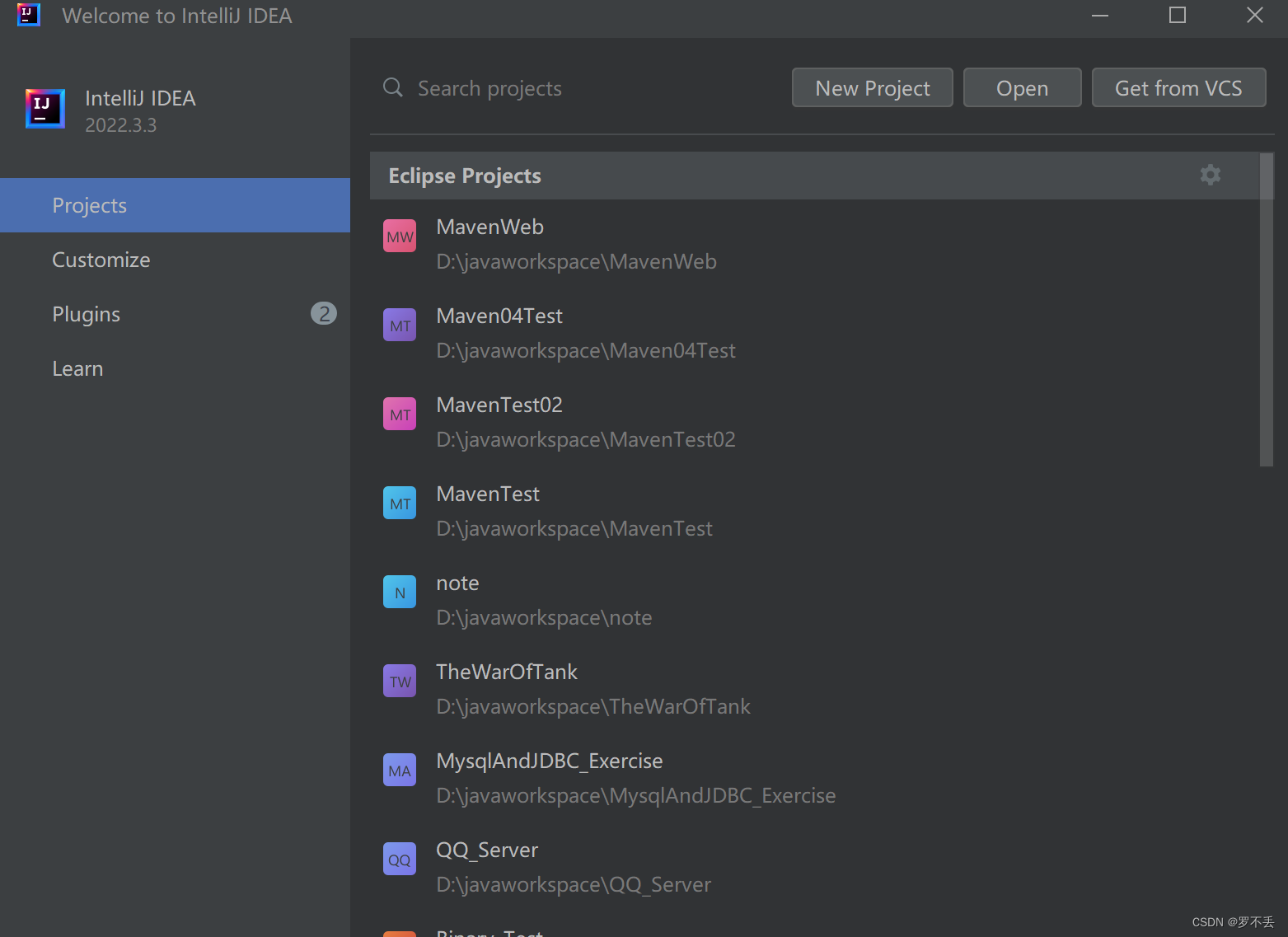Click the Maven04Test MT project icon
This screenshot has height=937, width=1288.
[x=400, y=326]
